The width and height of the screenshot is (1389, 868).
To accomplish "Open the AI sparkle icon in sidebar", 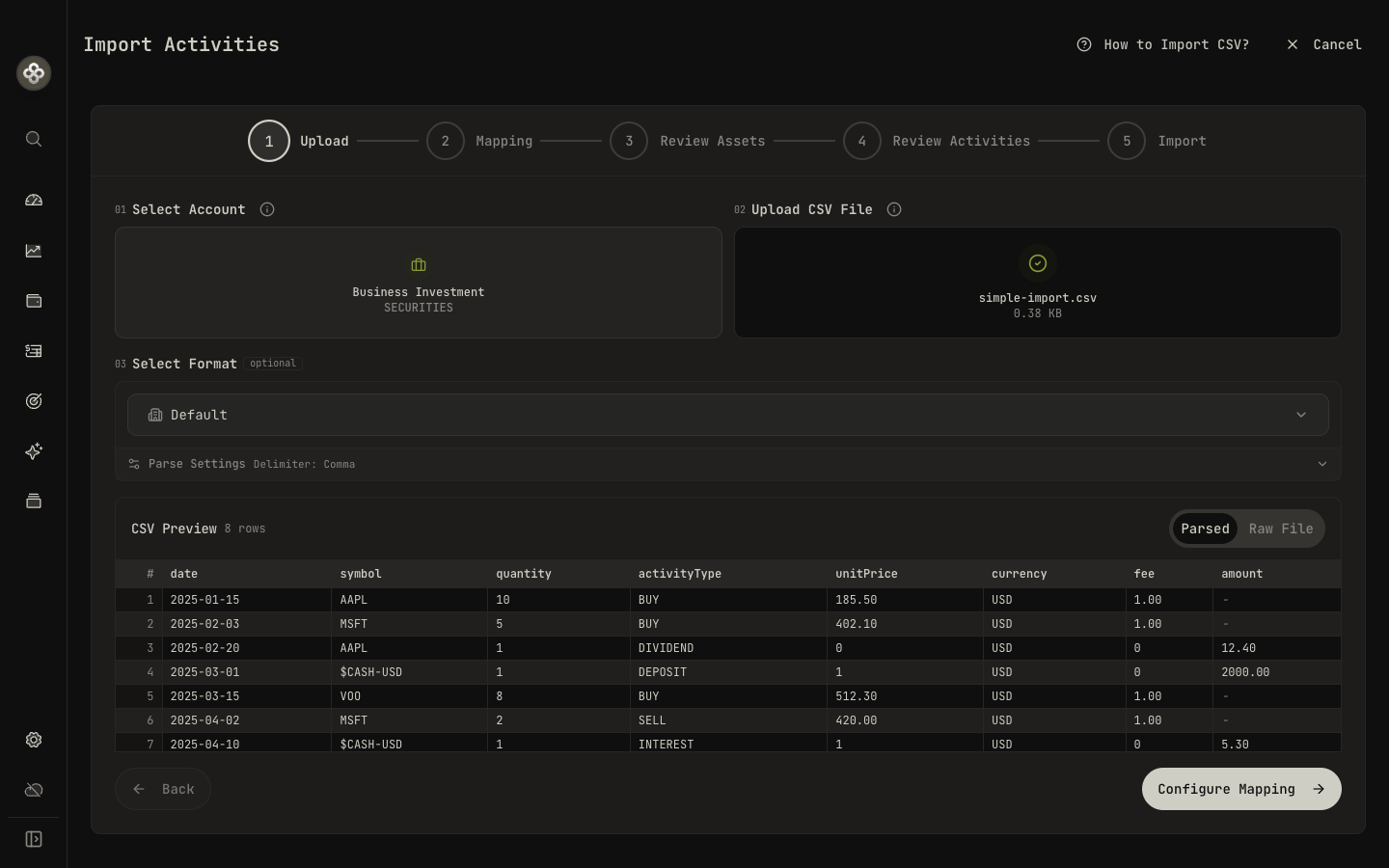I will coord(34,451).
